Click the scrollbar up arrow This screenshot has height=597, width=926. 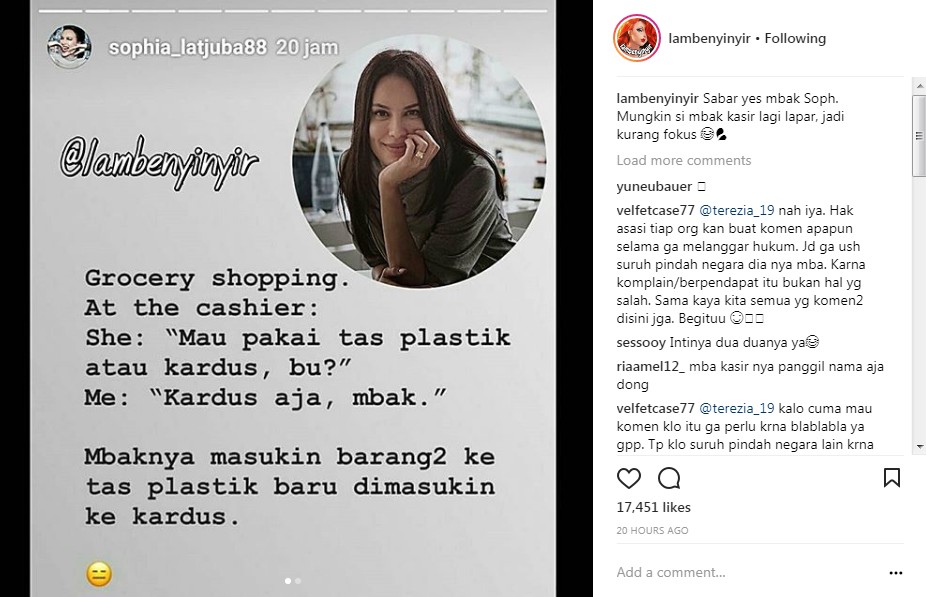[919, 86]
